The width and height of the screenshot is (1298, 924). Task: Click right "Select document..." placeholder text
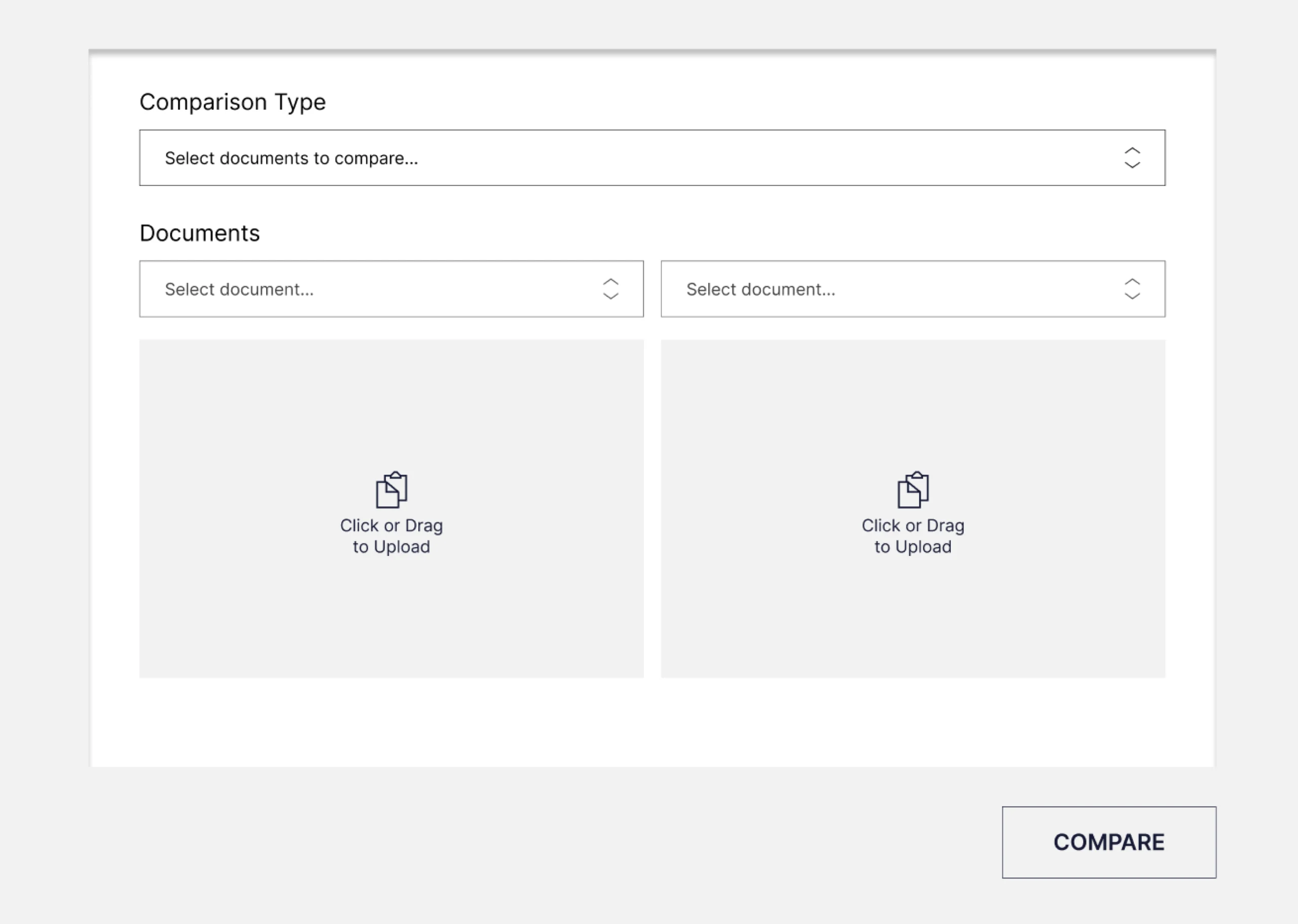(x=761, y=290)
